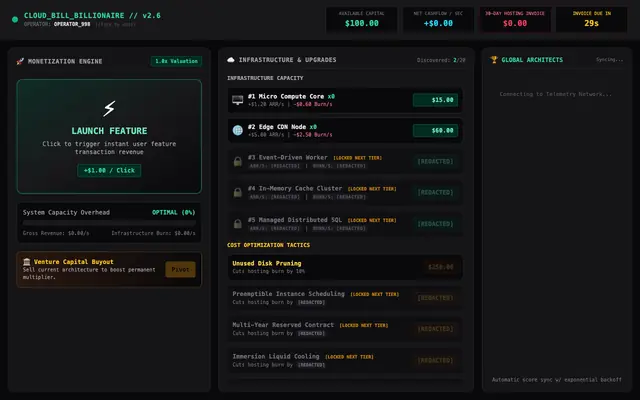Click the REDACTED price for Multi-Year Reserved Contract
This screenshot has height=400, width=640.
(x=435, y=329)
